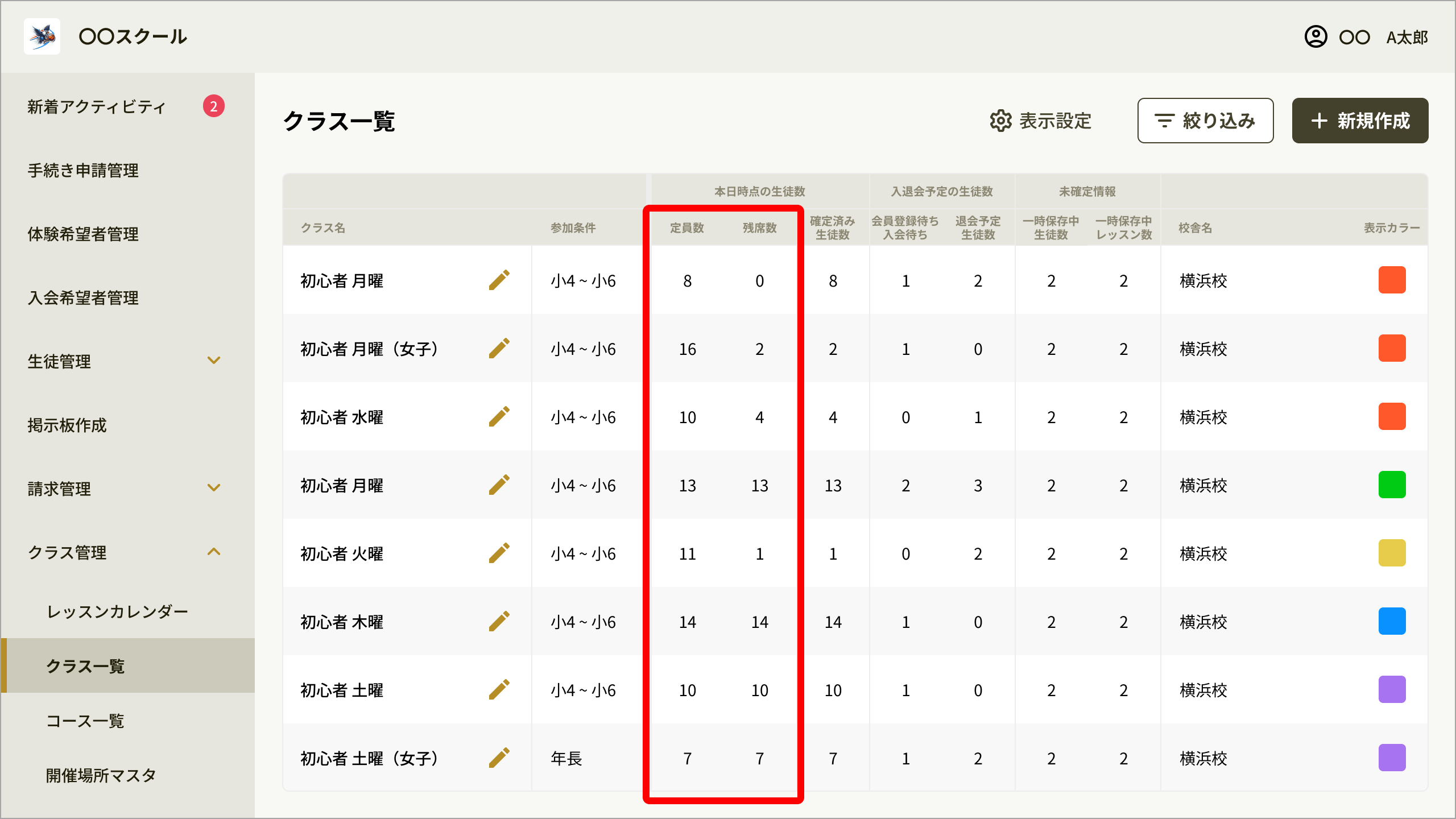
Task: Click 年長 condition cell
Action: pyautogui.click(x=566, y=758)
